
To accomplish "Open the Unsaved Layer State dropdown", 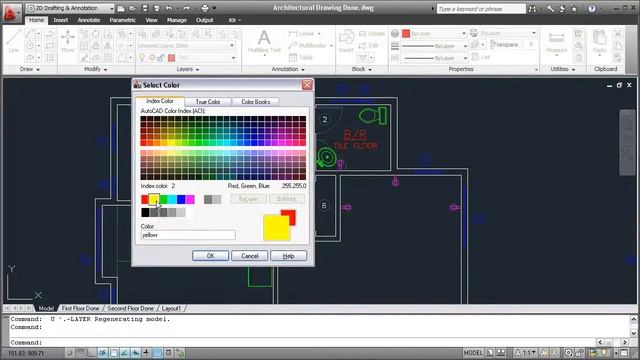I will (187, 45).
